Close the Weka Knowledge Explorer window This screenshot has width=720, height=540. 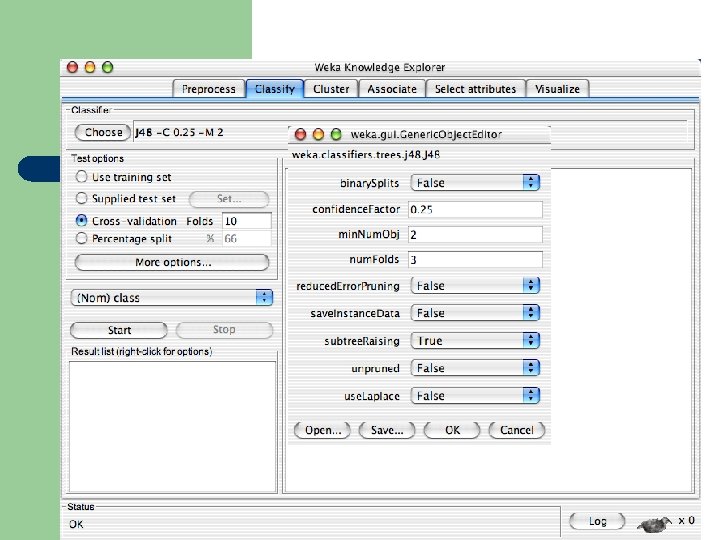coord(72,67)
